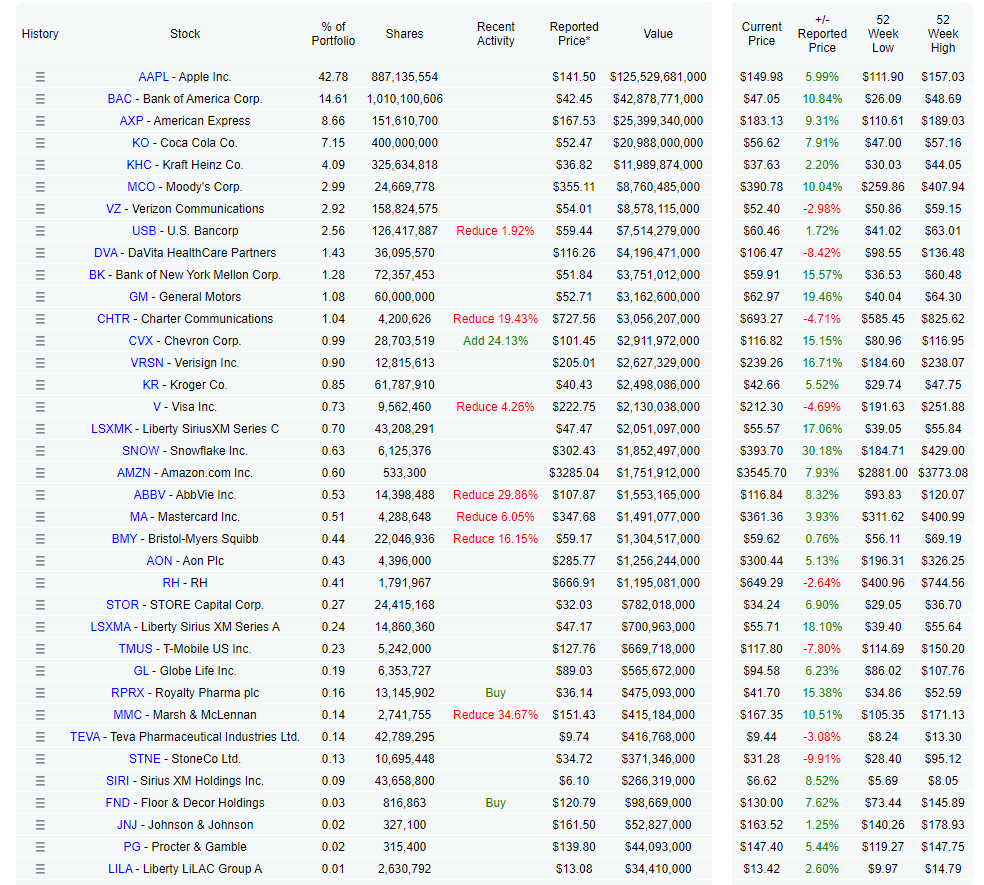Select 'Reduce 34.67%' in MMC row

[495, 715]
